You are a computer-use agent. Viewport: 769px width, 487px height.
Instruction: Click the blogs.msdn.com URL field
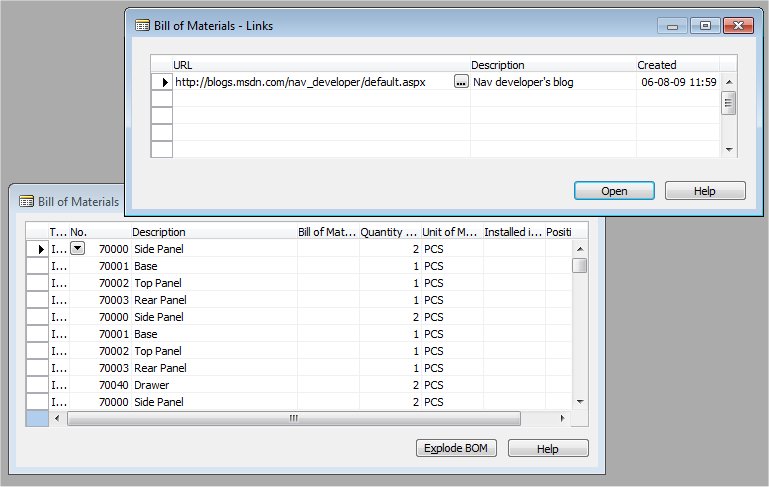pos(310,82)
